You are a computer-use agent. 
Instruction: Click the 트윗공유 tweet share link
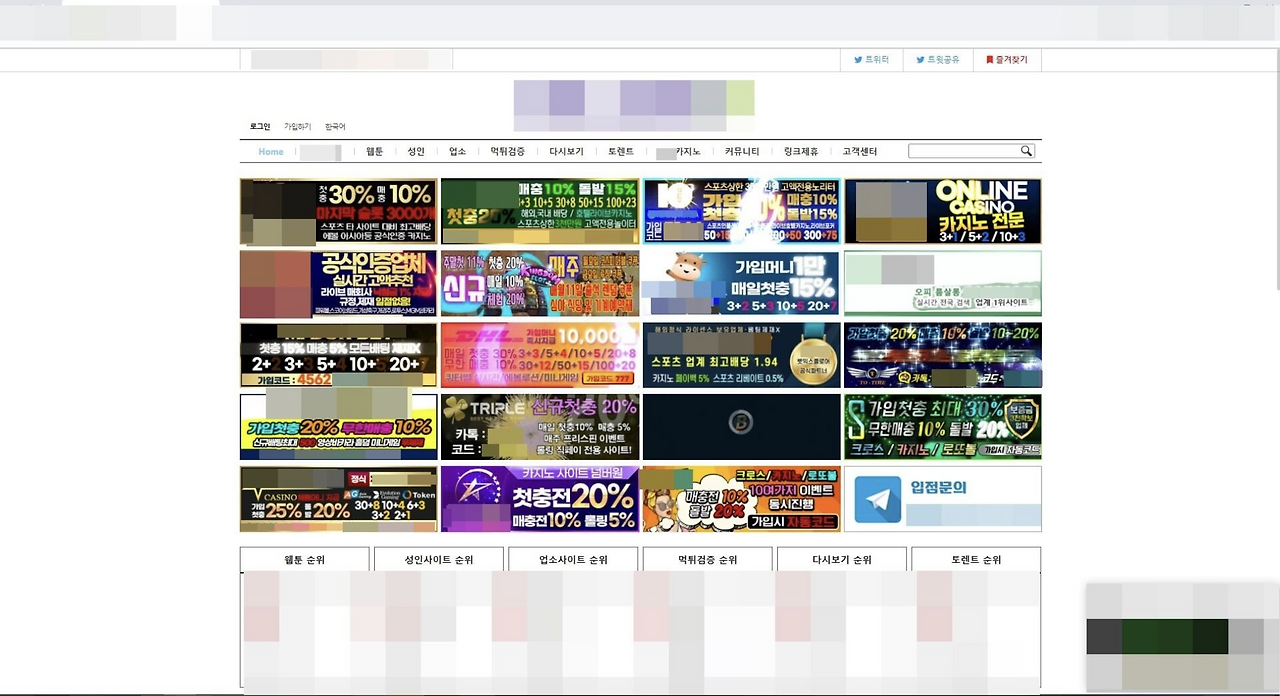click(937, 60)
